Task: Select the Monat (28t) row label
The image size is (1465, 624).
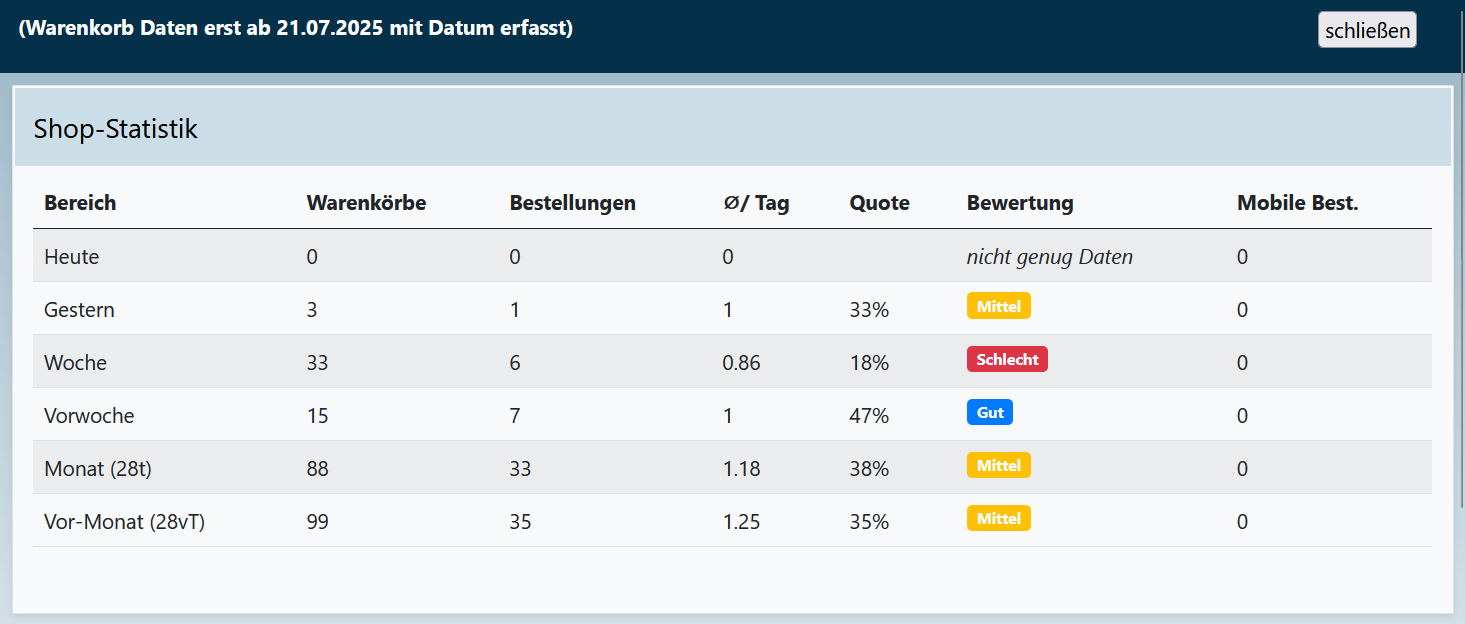Action: pyautogui.click(x=98, y=469)
